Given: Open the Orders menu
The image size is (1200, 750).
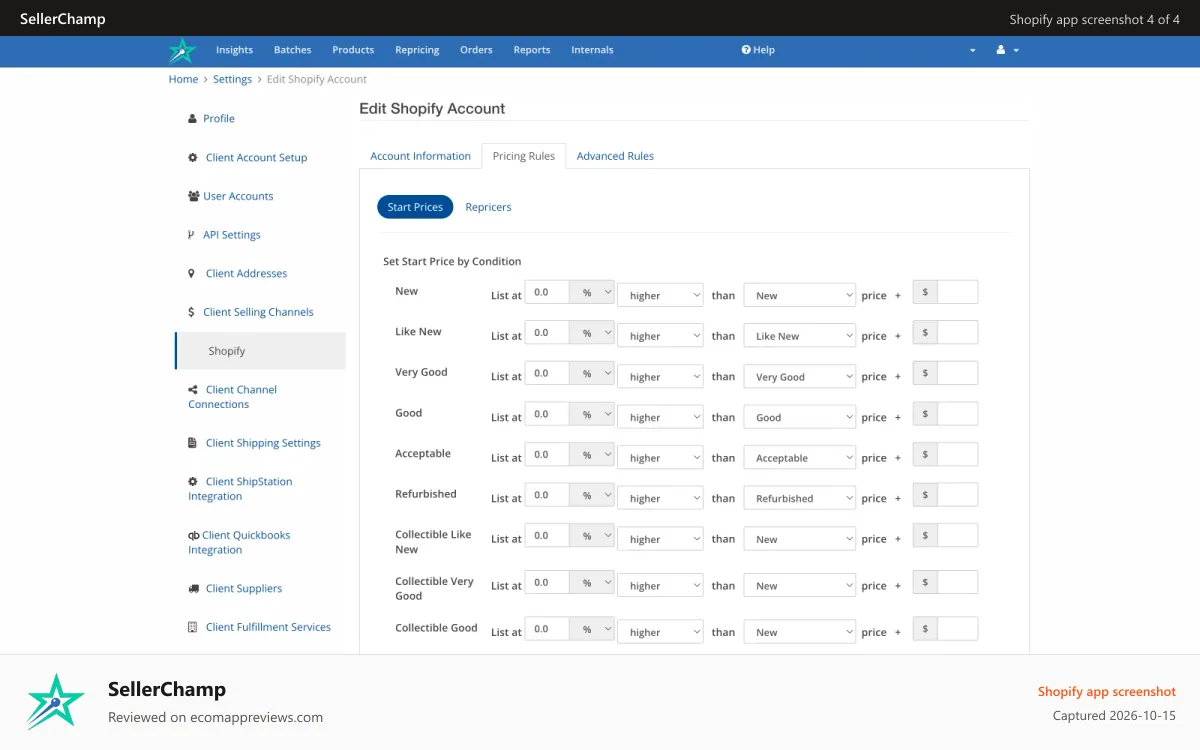Looking at the screenshot, I should [x=476, y=50].
